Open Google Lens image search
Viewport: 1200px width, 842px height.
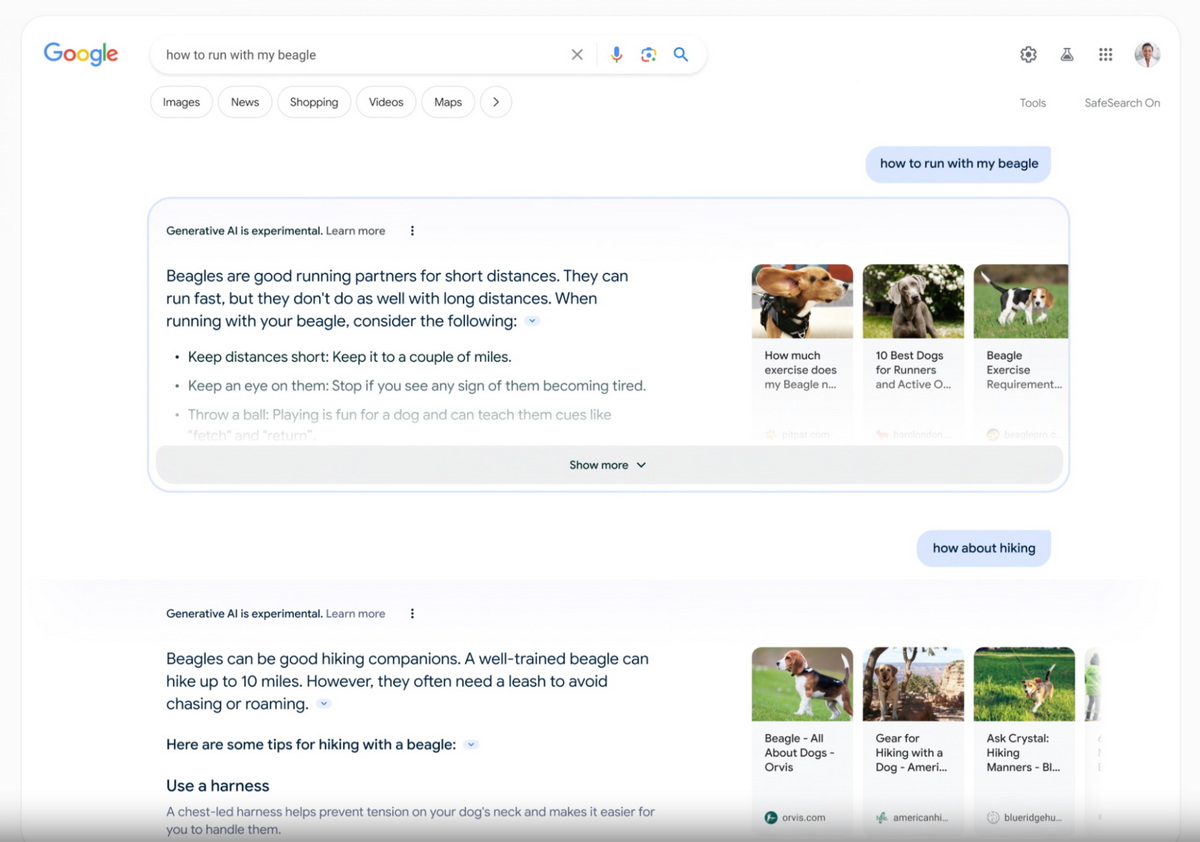click(x=648, y=55)
